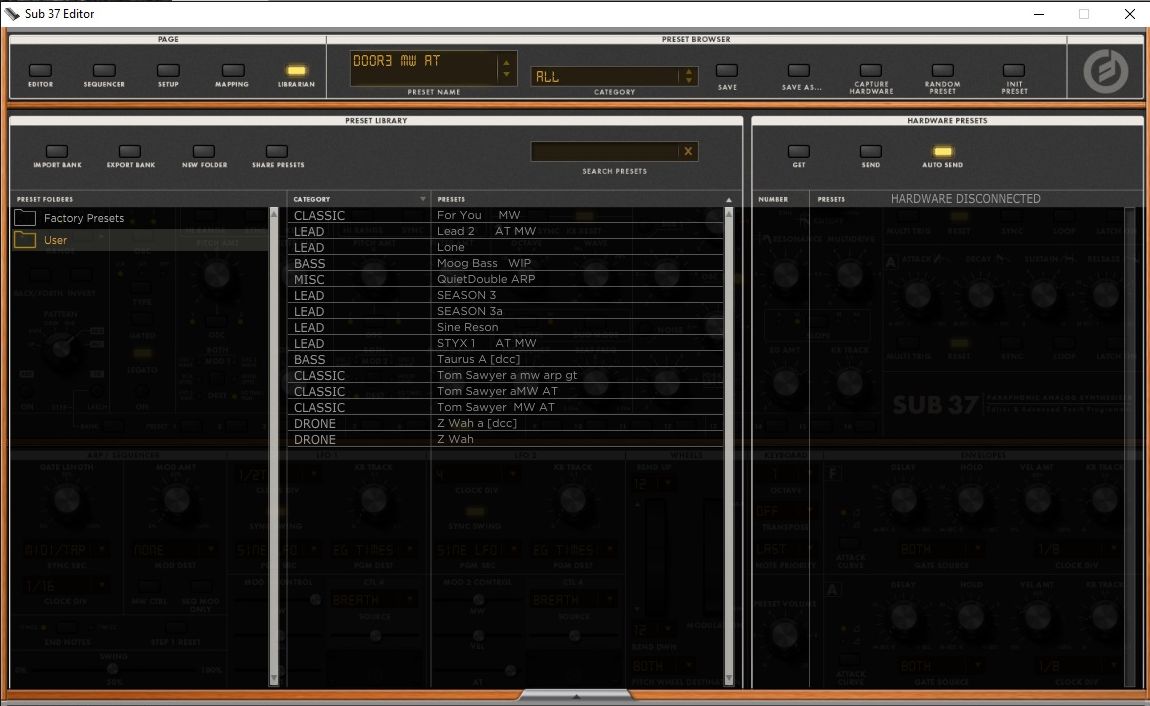Open the Editor page
This screenshot has width=1150, height=706.
[40, 70]
